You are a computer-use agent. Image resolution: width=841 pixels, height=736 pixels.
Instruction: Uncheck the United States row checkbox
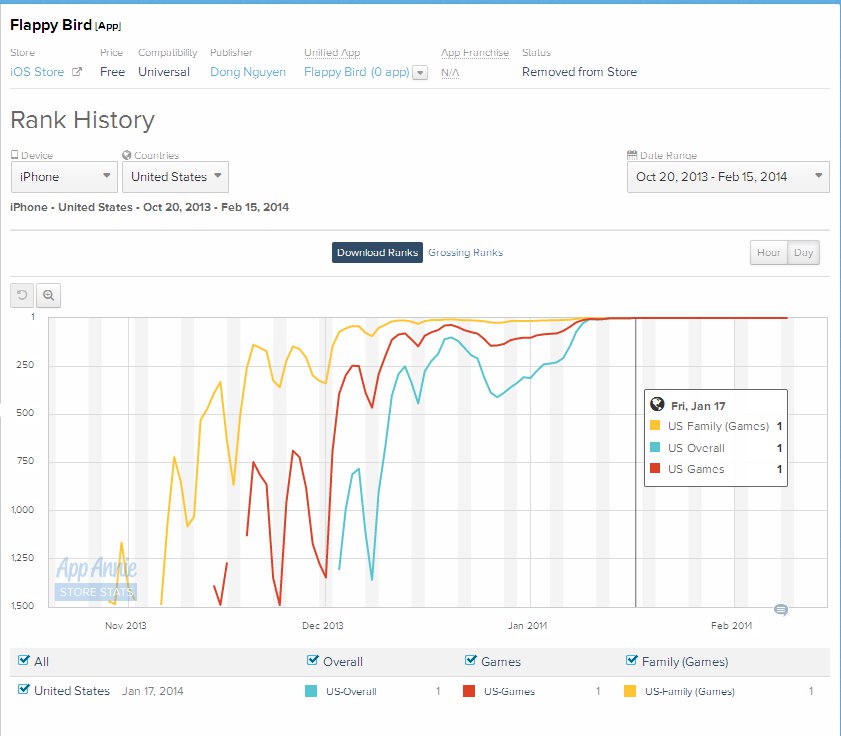(24, 689)
